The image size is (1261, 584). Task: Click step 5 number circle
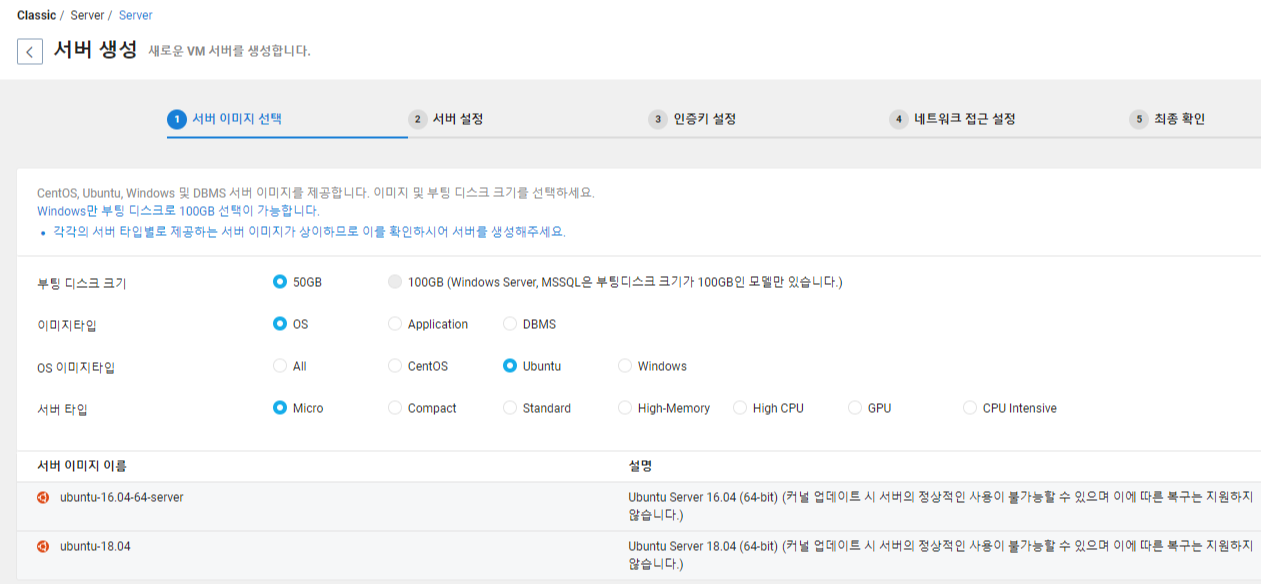click(1139, 119)
